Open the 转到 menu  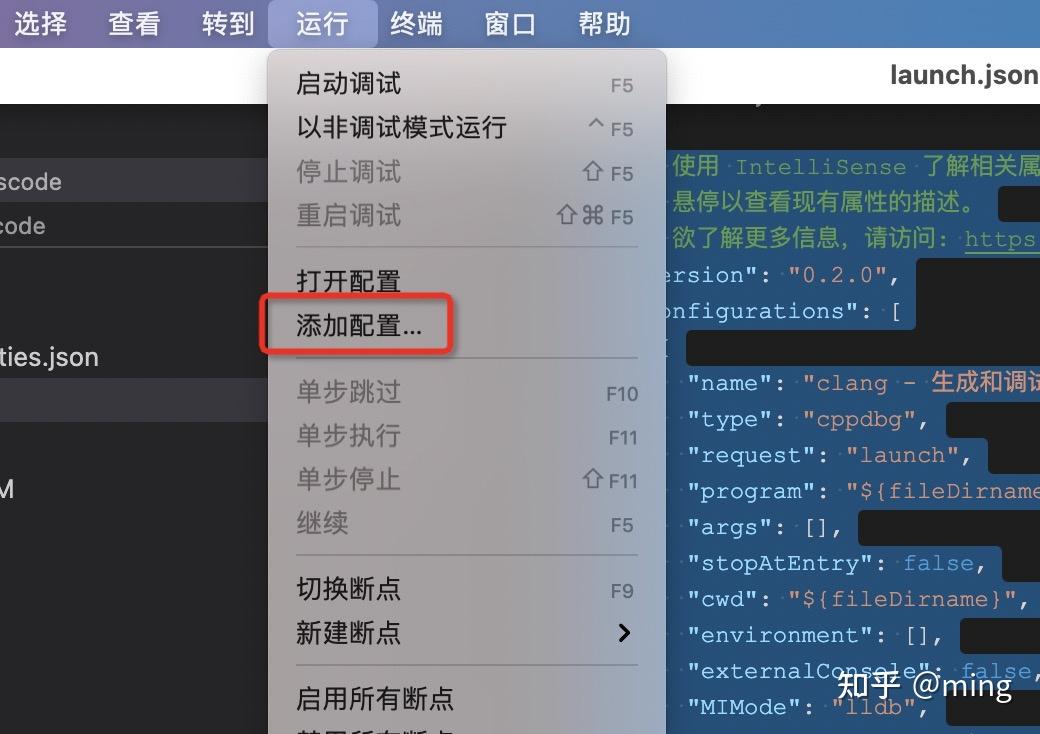pos(228,24)
